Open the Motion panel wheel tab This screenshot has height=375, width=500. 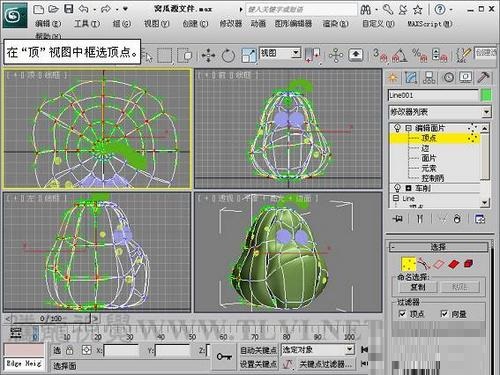coord(449,78)
